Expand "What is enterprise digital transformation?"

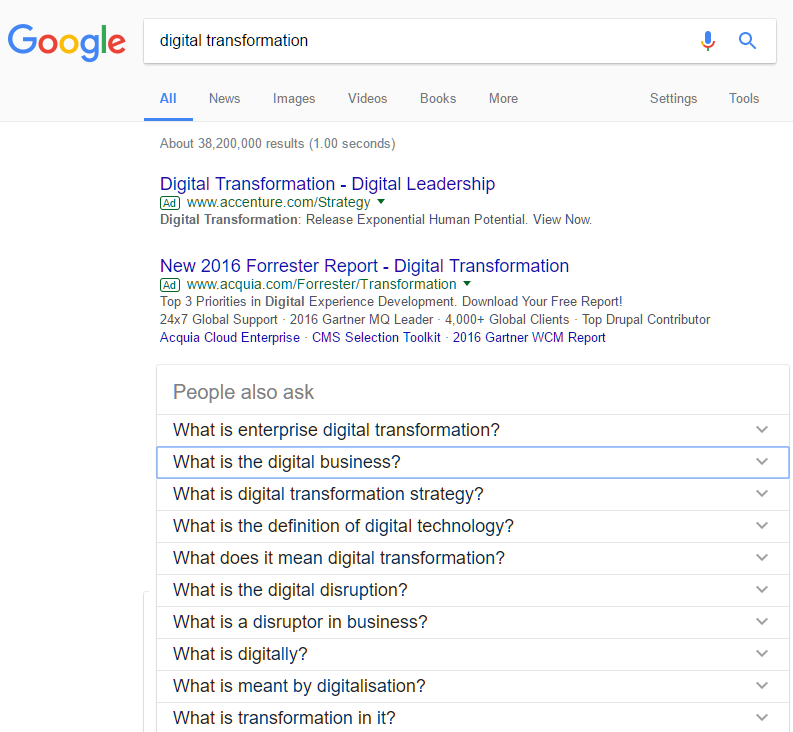762,430
